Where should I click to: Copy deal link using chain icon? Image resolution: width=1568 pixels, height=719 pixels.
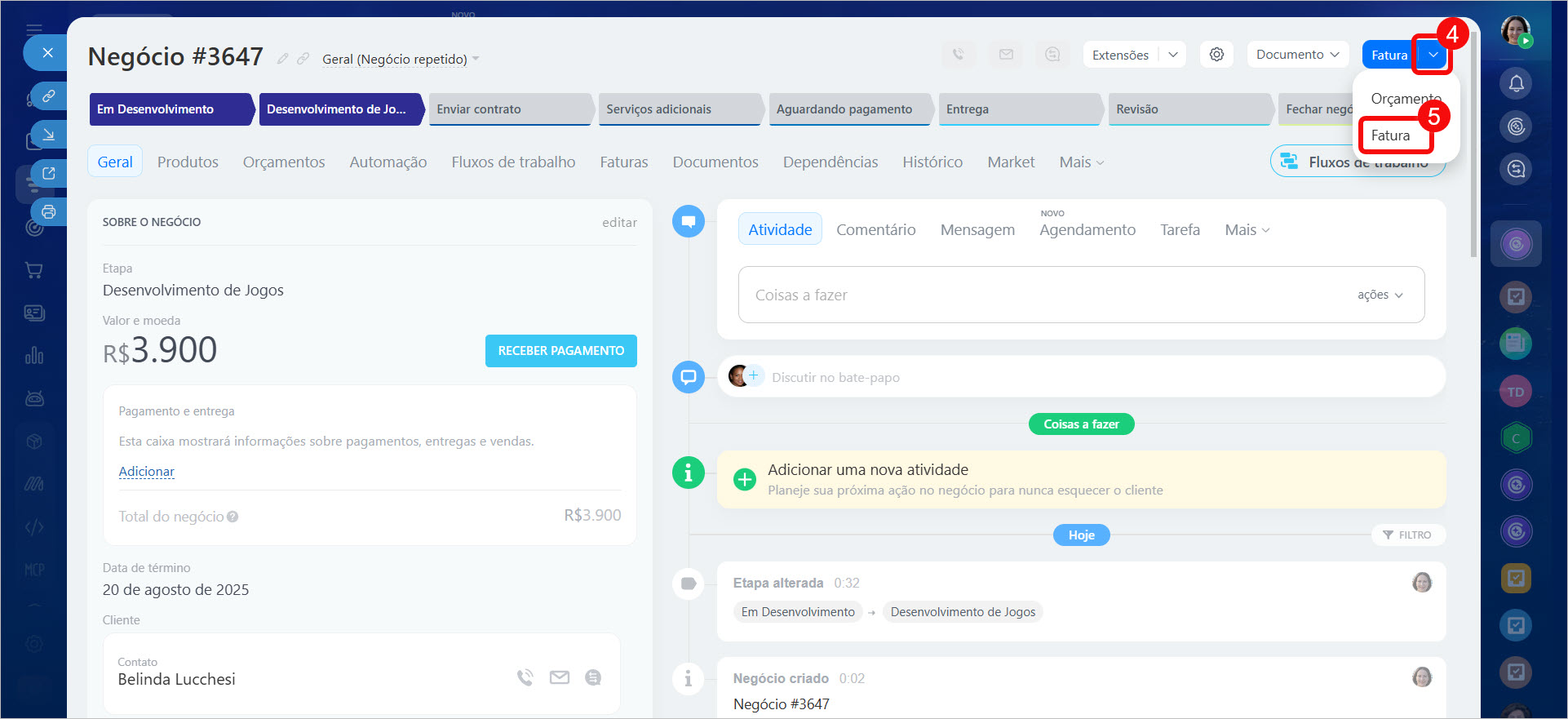[303, 59]
